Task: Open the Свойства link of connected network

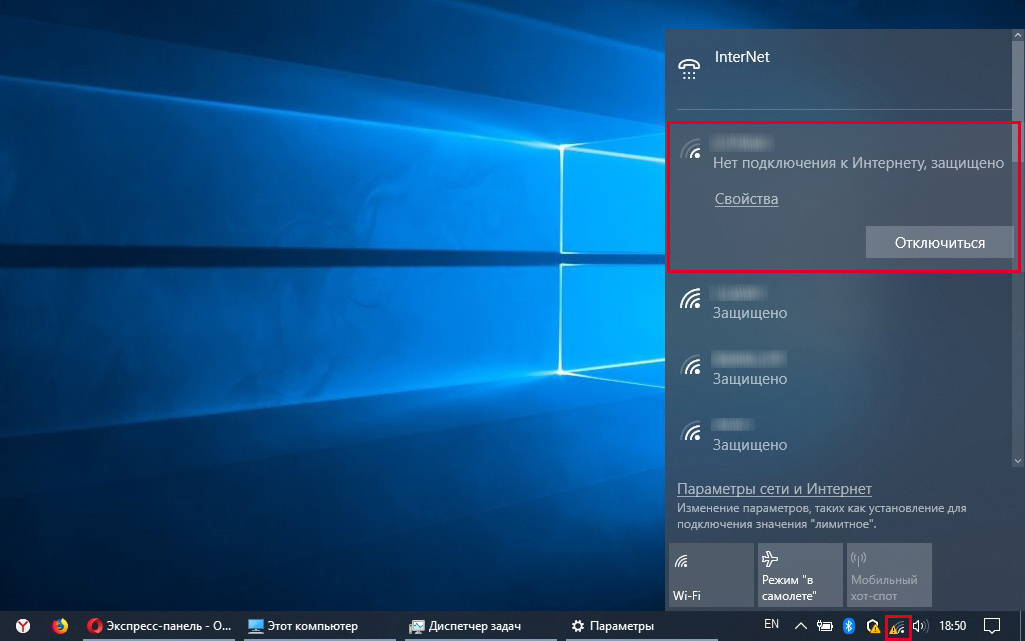Action: click(746, 199)
